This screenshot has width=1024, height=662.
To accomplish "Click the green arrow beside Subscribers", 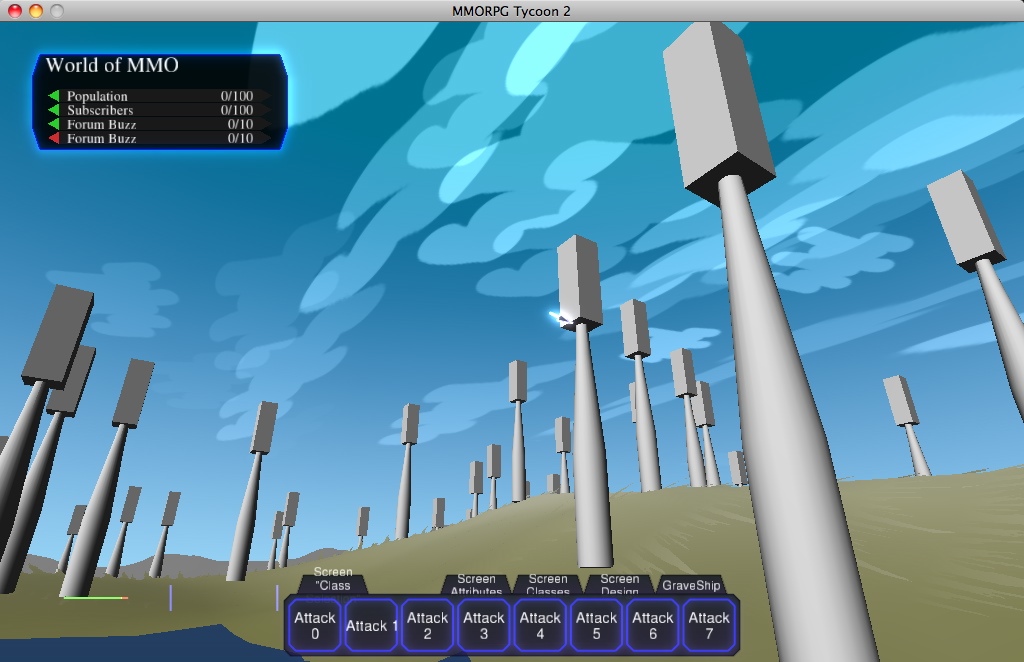I will (x=54, y=110).
